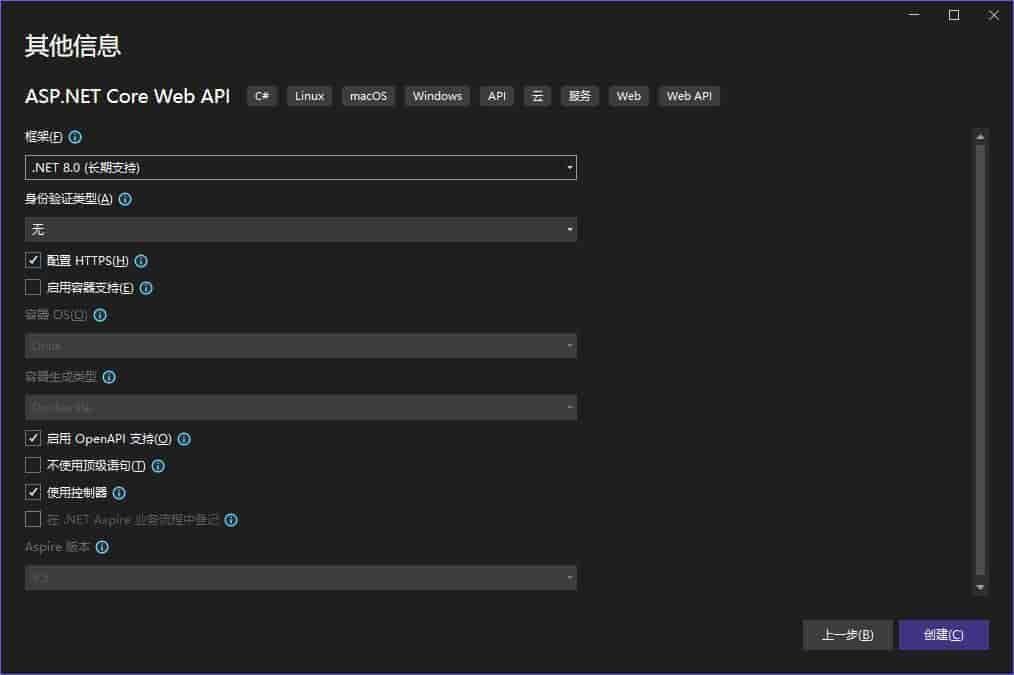Open the 框架 .NET 8.0 dropdown
The image size is (1014, 675).
(x=301, y=167)
